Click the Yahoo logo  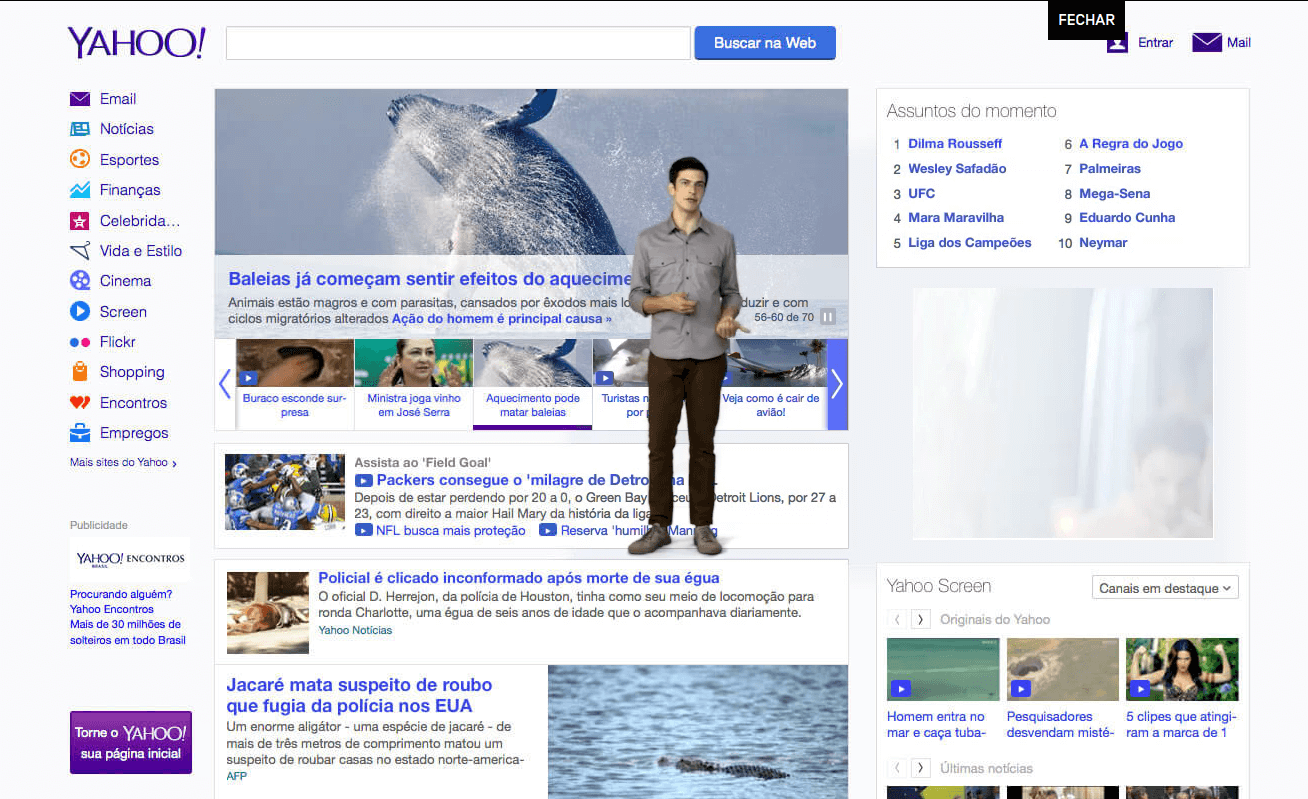137,43
